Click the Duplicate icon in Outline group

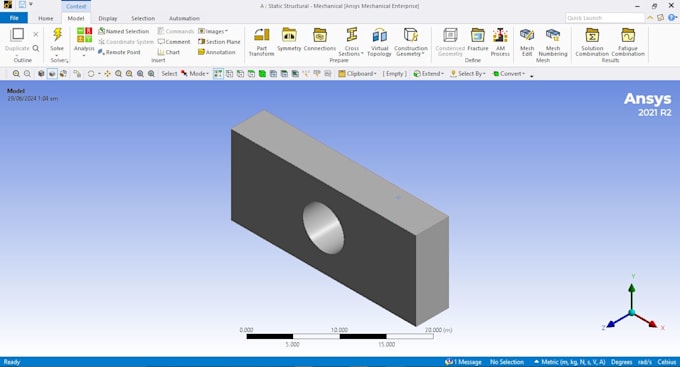point(17,34)
